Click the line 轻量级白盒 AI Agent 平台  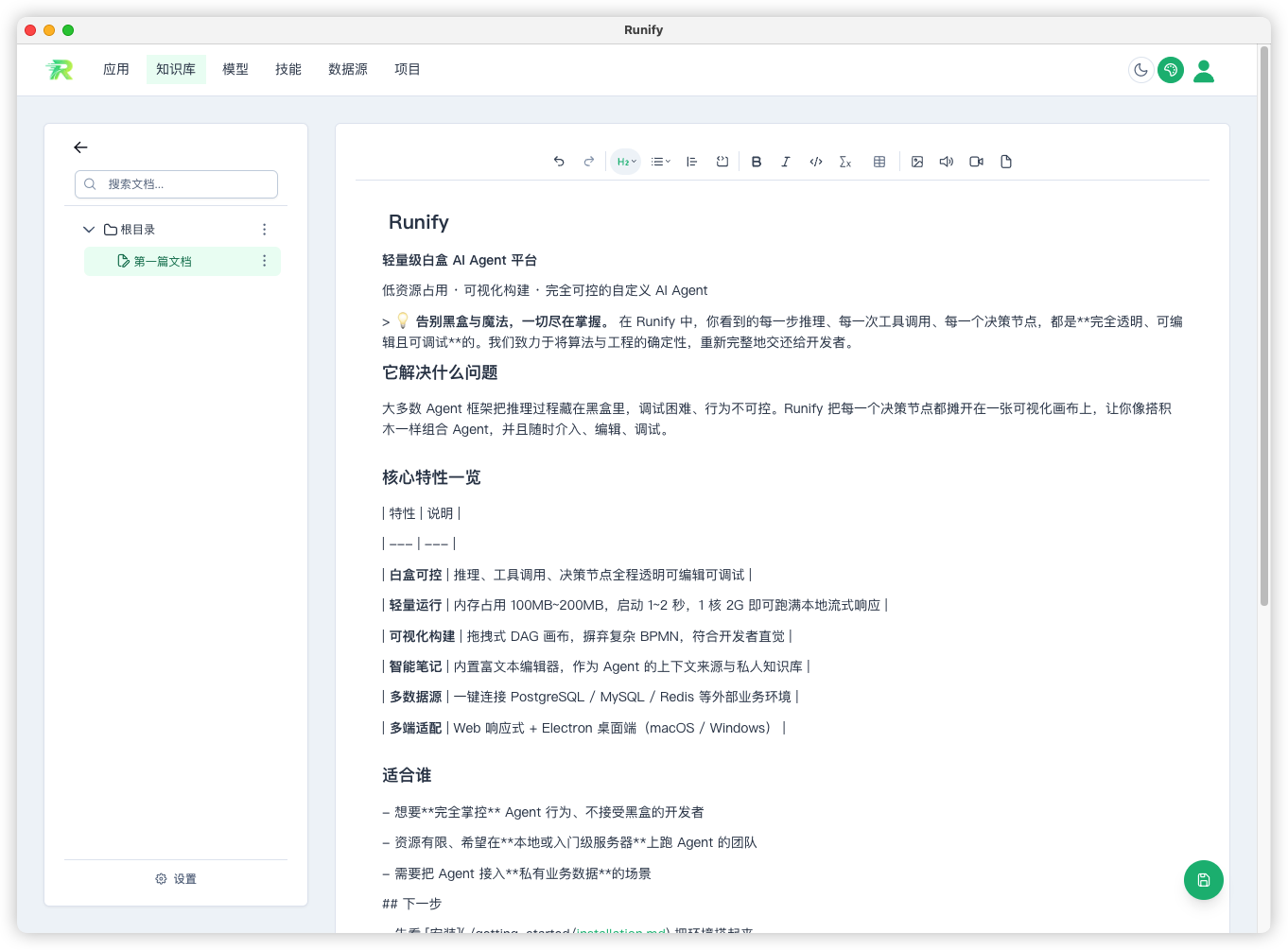point(460,260)
